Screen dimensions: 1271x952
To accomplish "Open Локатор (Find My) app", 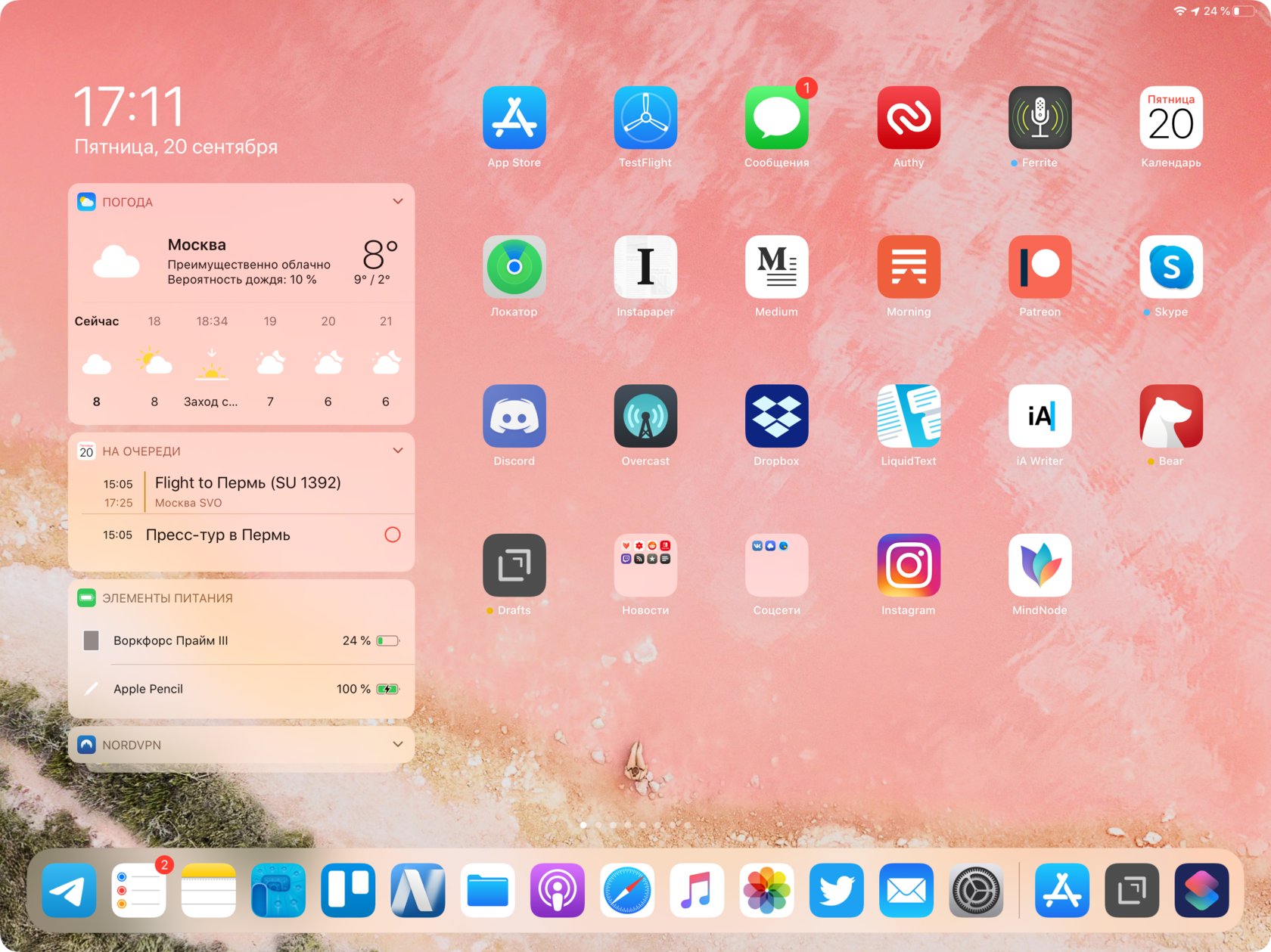I will pos(514,267).
